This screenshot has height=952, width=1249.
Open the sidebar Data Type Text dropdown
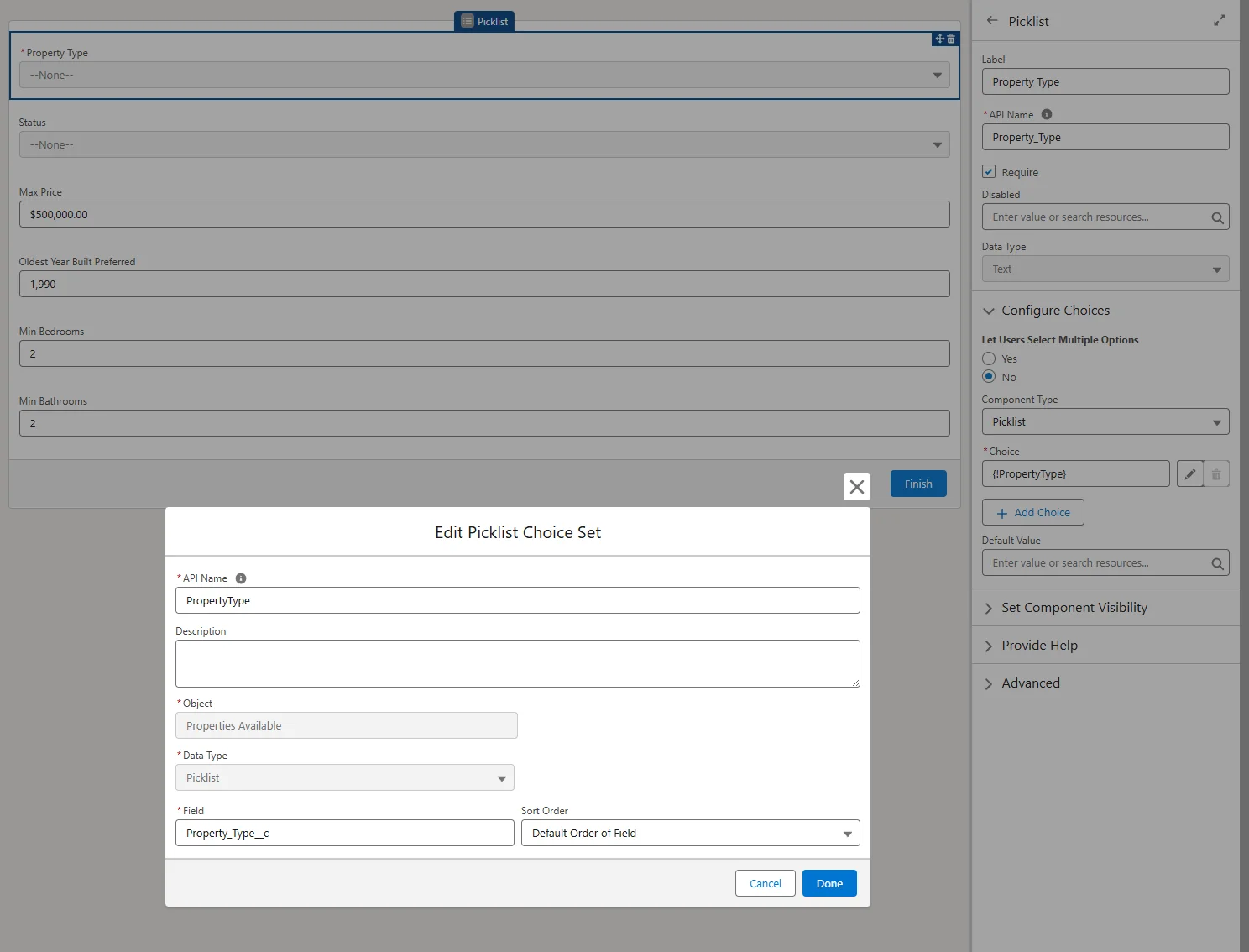1105,269
